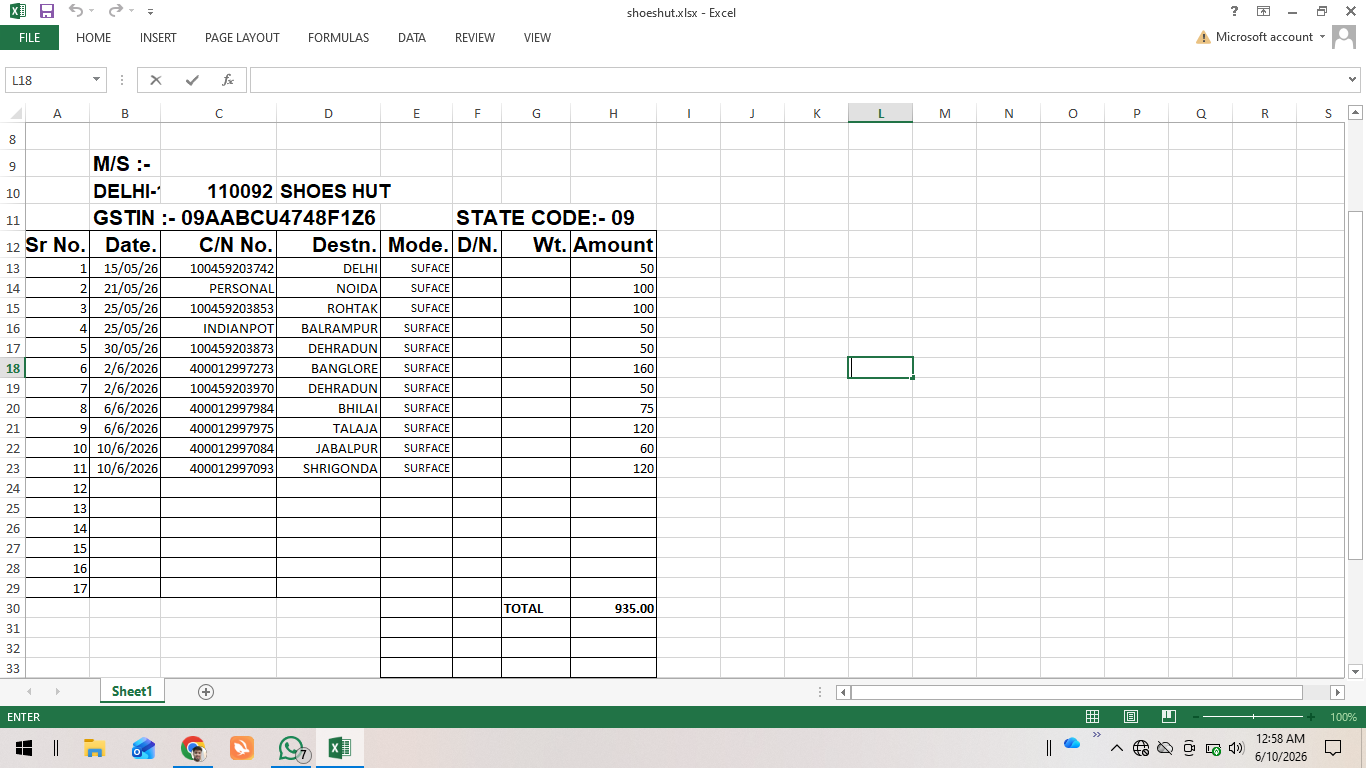Open the DATA tab
Image resolution: width=1366 pixels, height=768 pixels.
point(412,38)
